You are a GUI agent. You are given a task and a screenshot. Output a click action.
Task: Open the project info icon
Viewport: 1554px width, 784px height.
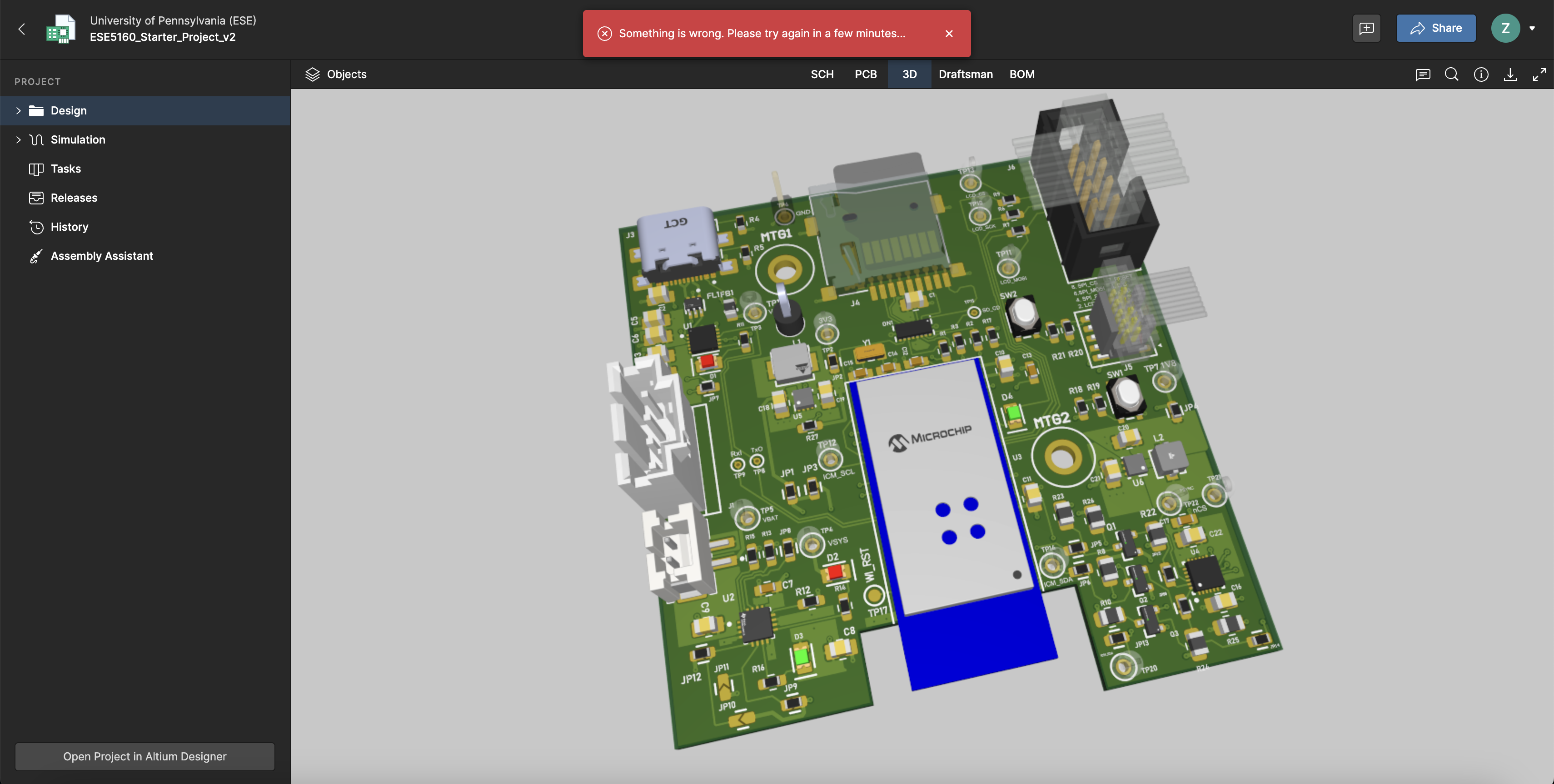pyautogui.click(x=1481, y=74)
